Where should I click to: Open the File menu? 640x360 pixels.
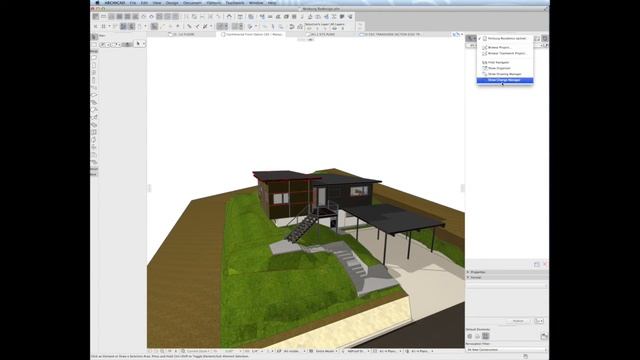pos(133,3)
